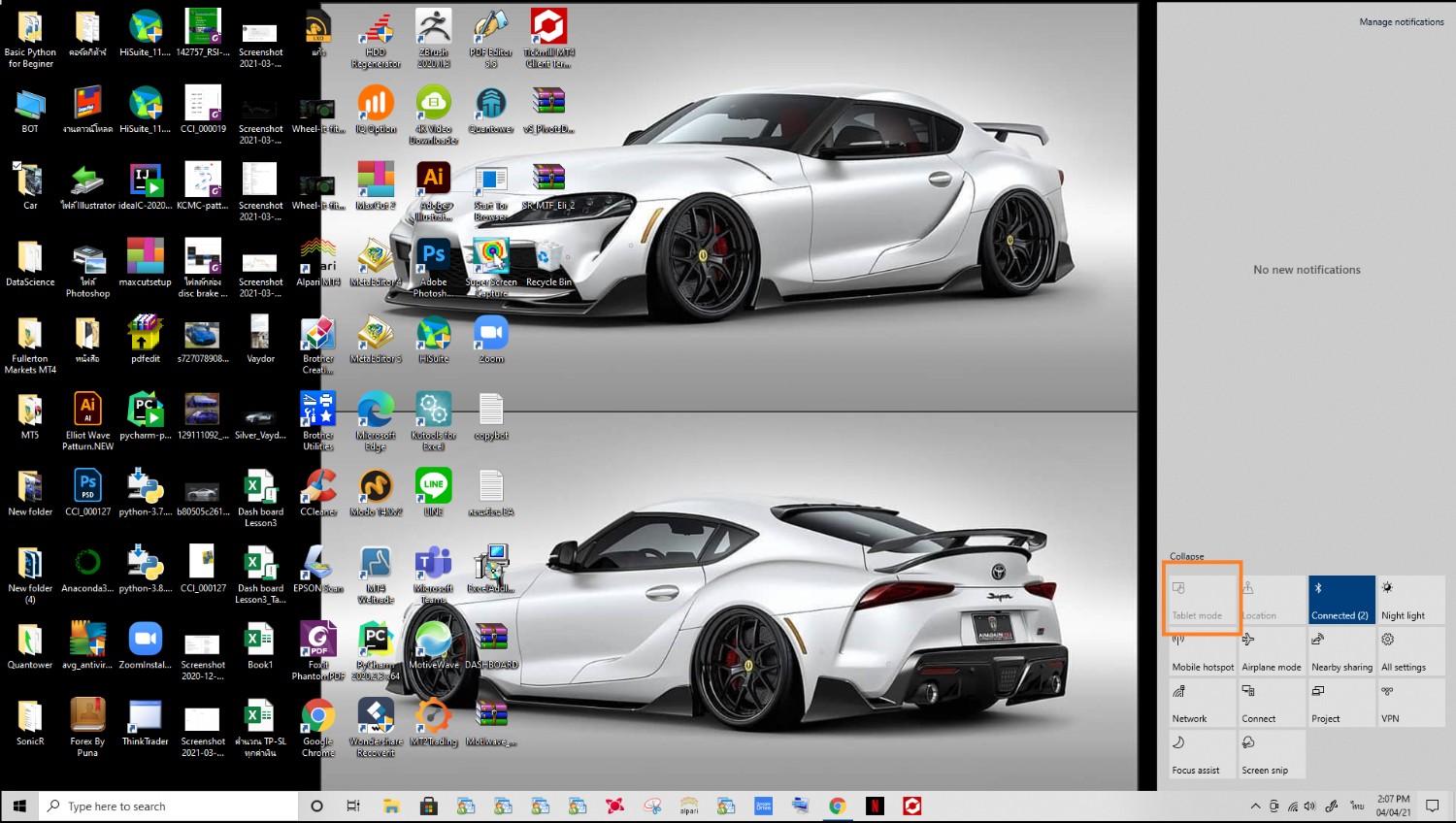The height and width of the screenshot is (823, 1456).
Task: Focus the 'Type here to search' box
Action: (169, 806)
